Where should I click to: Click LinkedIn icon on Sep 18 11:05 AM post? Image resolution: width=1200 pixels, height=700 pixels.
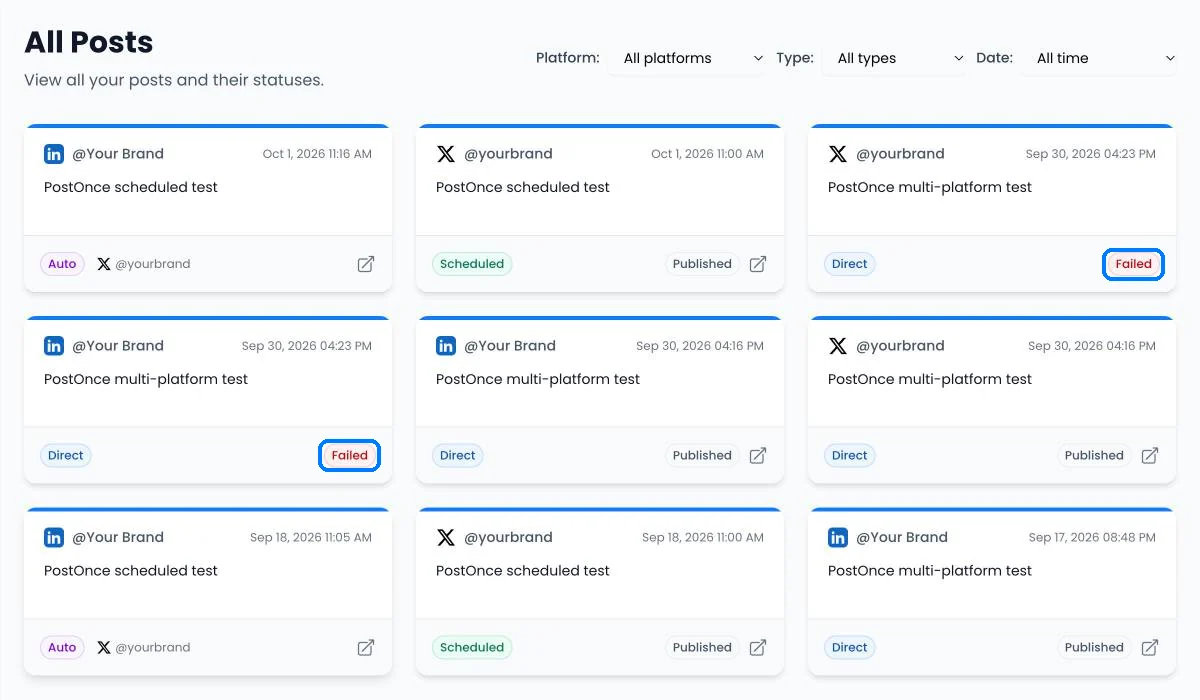pos(54,538)
